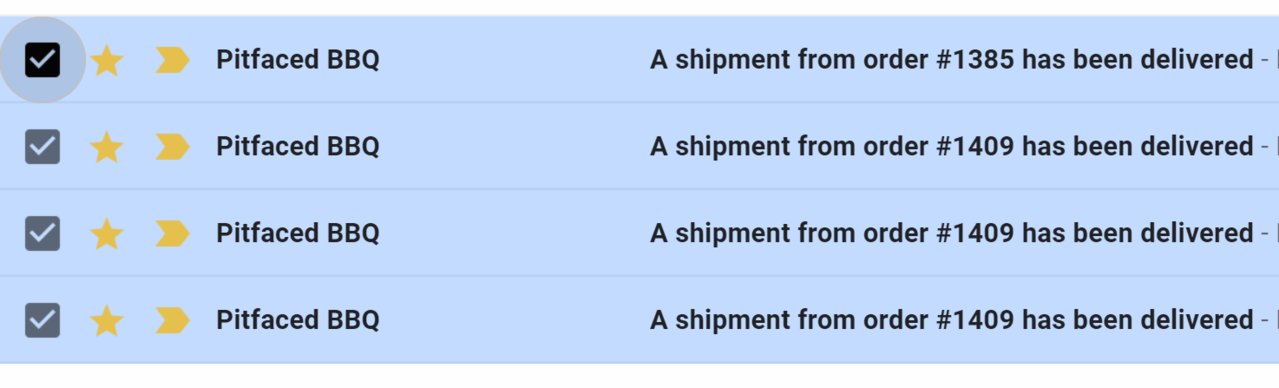Open the last order #1409 delivered subject

click(951, 320)
